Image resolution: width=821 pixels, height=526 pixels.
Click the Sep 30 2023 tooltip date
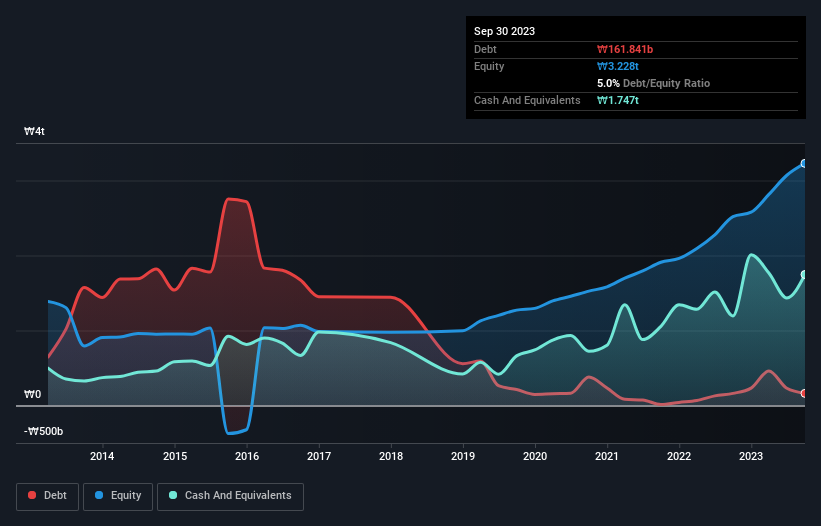coord(504,31)
